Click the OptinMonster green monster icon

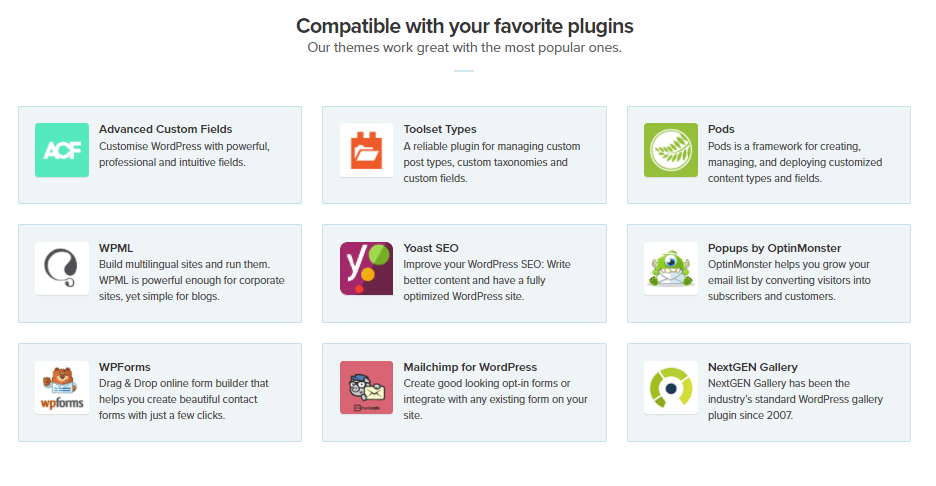pos(671,269)
